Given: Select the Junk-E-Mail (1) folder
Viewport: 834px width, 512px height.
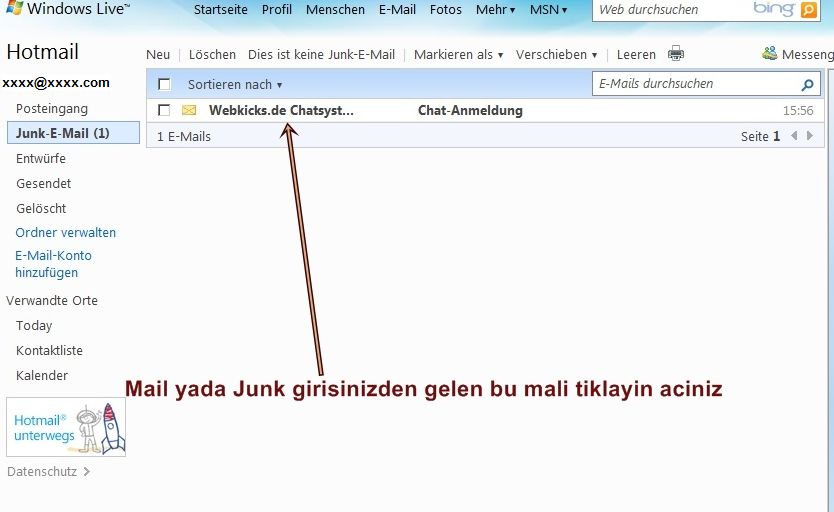Looking at the screenshot, I should coord(73,133).
